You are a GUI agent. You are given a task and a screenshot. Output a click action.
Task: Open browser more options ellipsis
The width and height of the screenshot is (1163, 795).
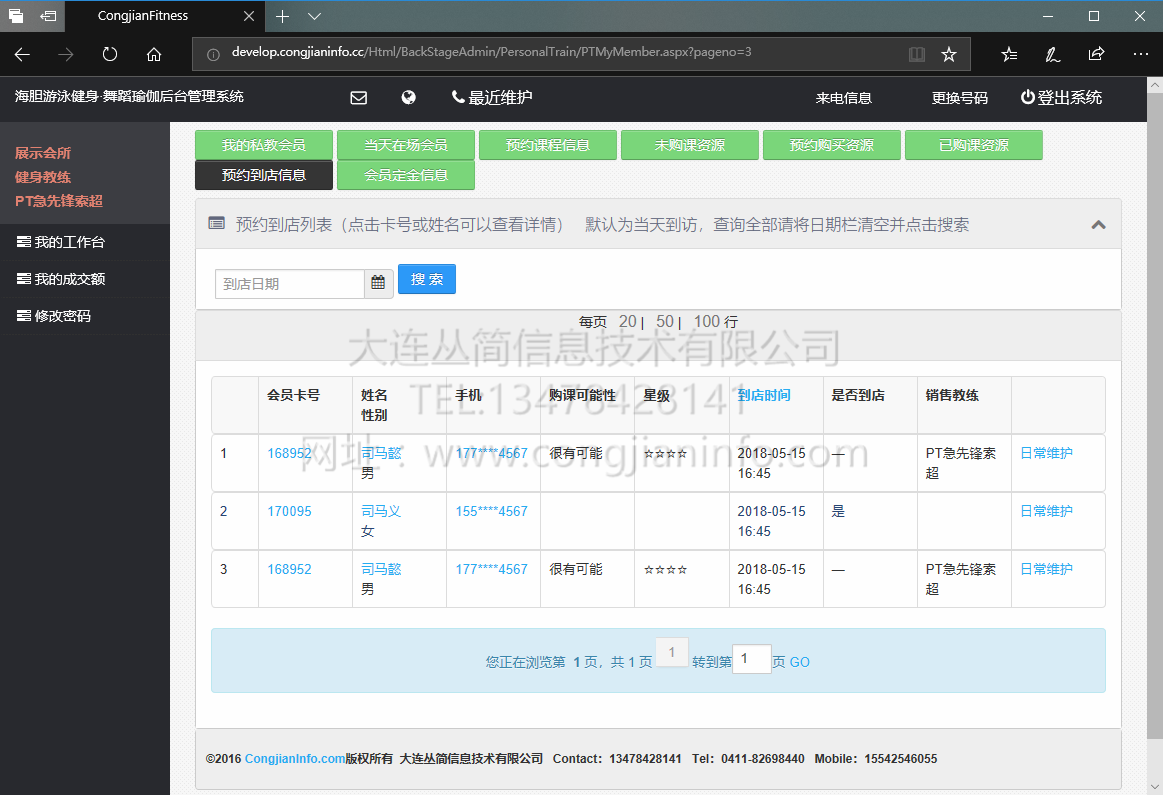point(1141,54)
